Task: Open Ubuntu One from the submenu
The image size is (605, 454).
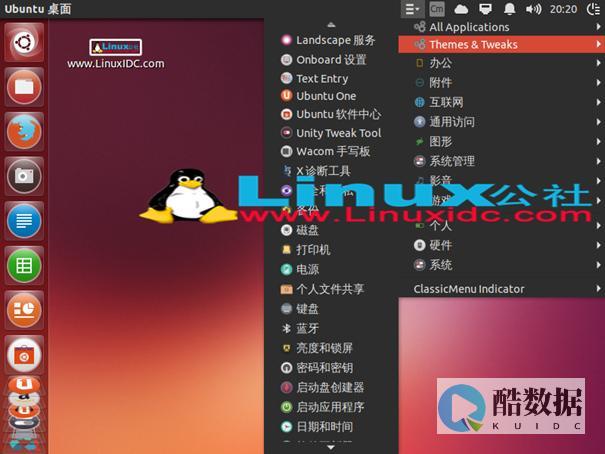Action: point(331,96)
